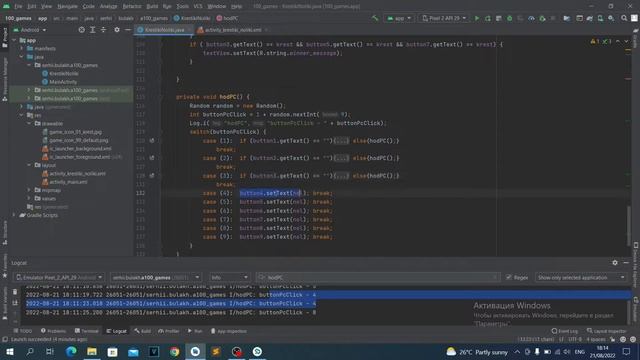The width and height of the screenshot is (640, 360).
Task: Select the log line ending buttonPcClick - 8
Action: pyautogui.click(x=171, y=312)
